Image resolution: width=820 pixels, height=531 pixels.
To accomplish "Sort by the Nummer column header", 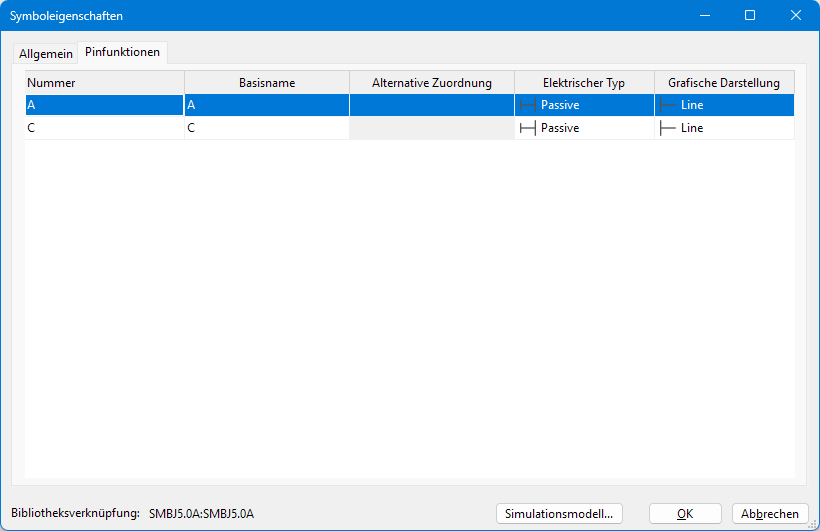I will click(104, 83).
